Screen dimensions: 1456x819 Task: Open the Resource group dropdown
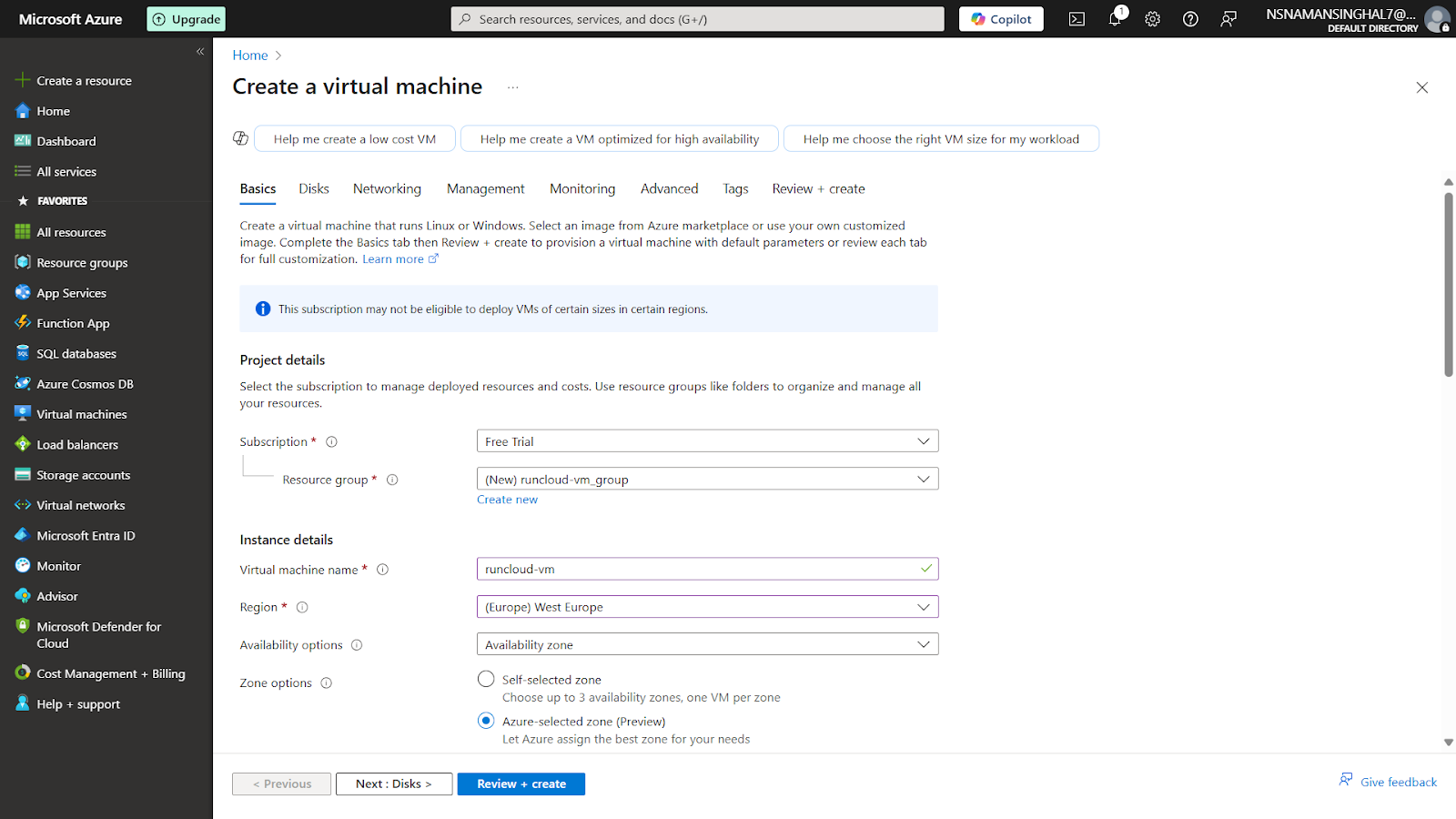pyautogui.click(x=707, y=480)
